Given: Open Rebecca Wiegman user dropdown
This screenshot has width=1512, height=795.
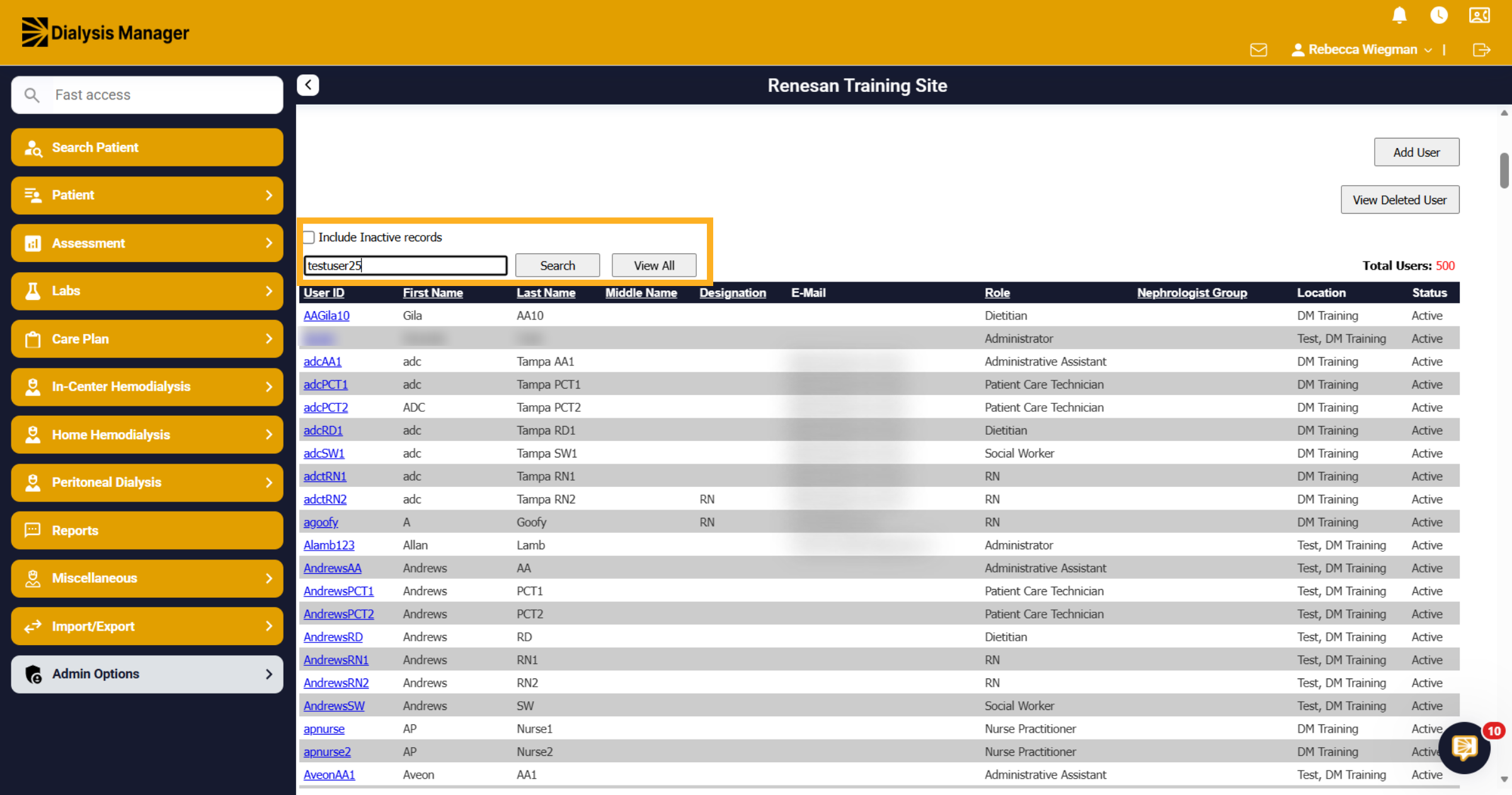Looking at the screenshot, I should (1362, 50).
